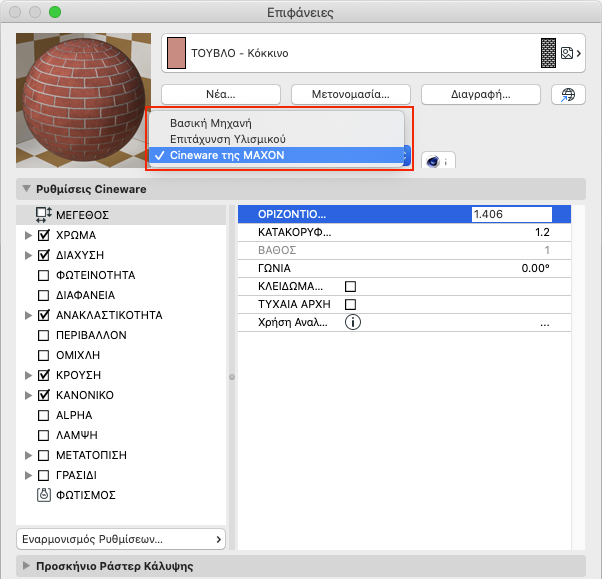This screenshot has height=579, width=602.
Task: Open the surface picture chooser icon
Action: [571, 53]
